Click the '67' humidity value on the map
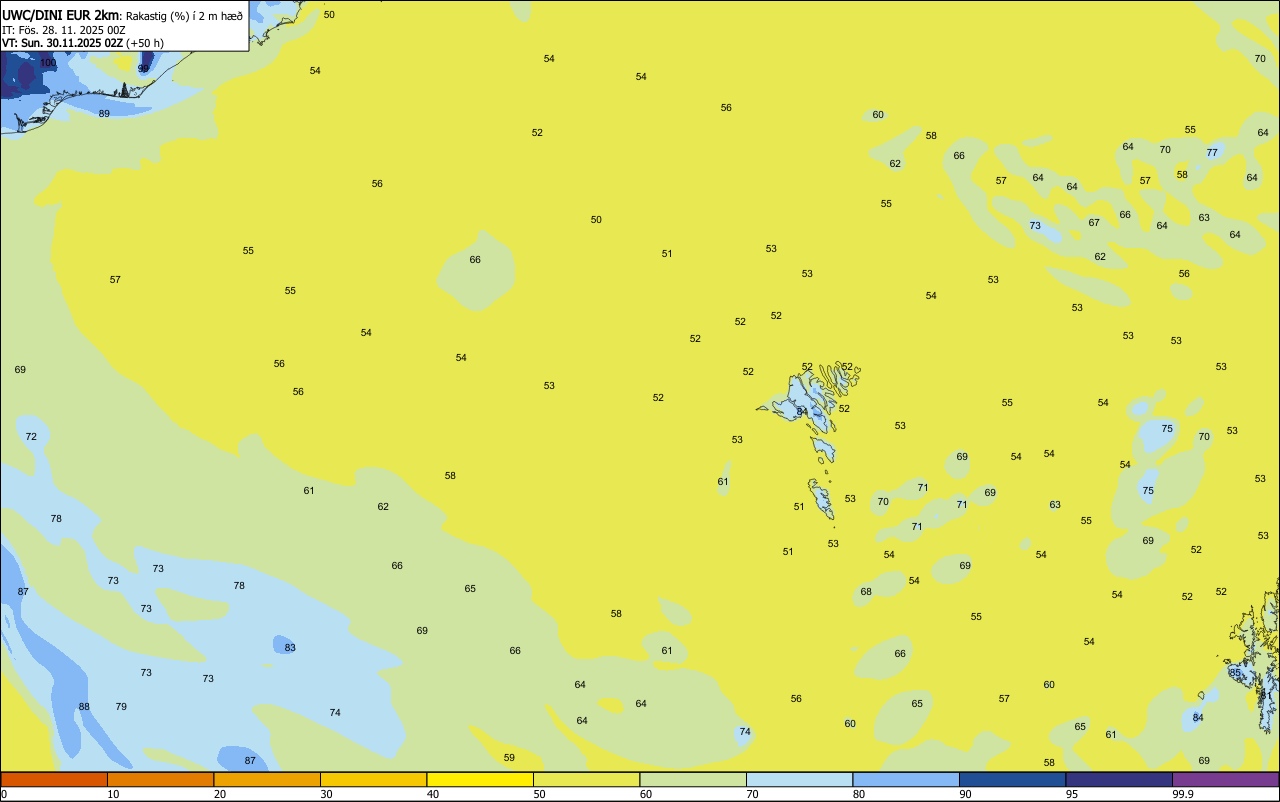Screen dimensions: 1280x802 tap(1094, 223)
